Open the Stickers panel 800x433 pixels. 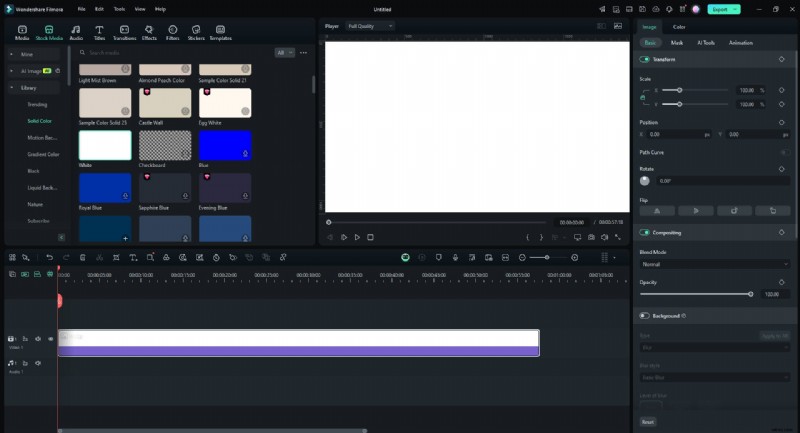(196, 33)
